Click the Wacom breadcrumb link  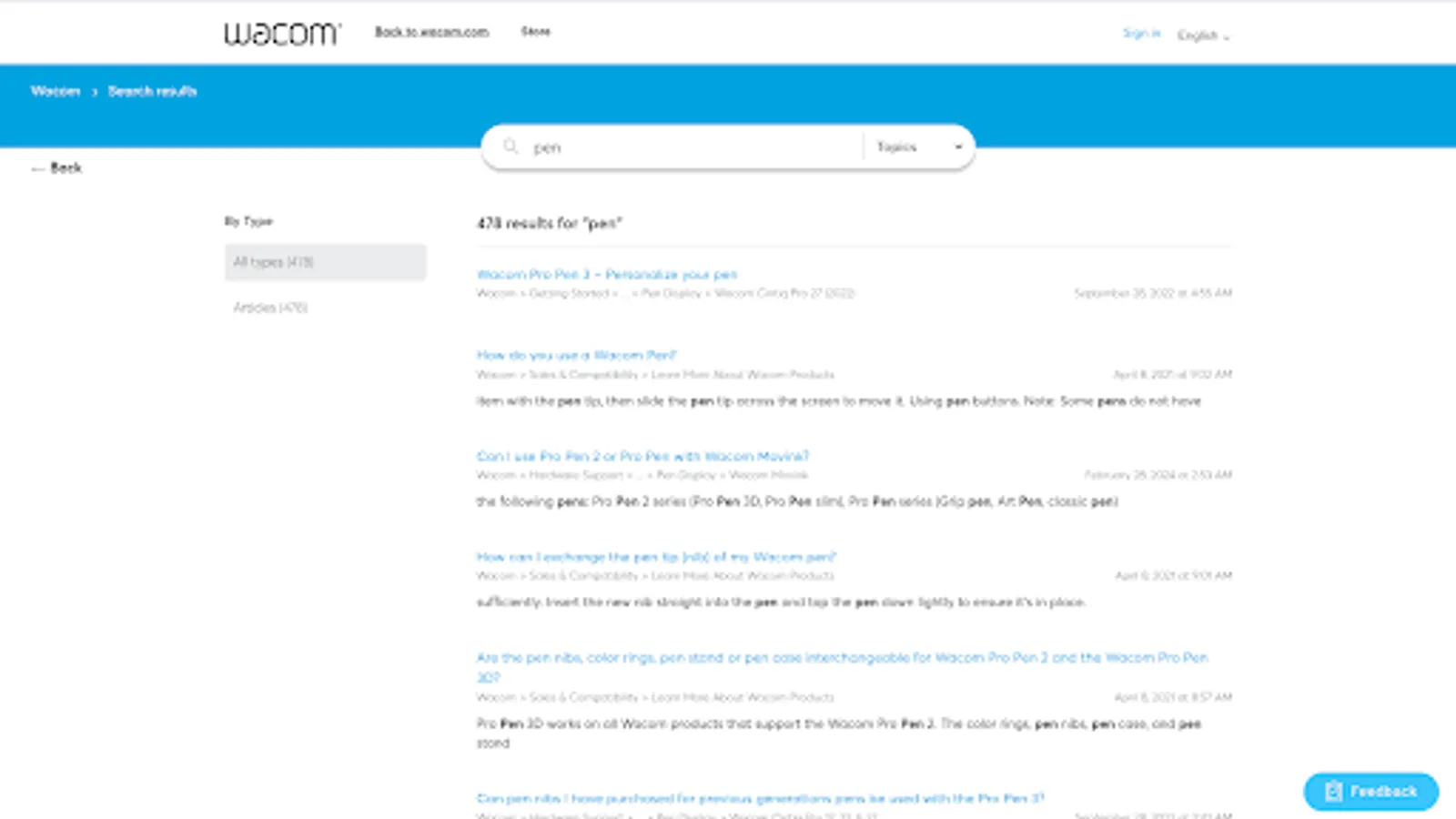pyautogui.click(x=56, y=91)
